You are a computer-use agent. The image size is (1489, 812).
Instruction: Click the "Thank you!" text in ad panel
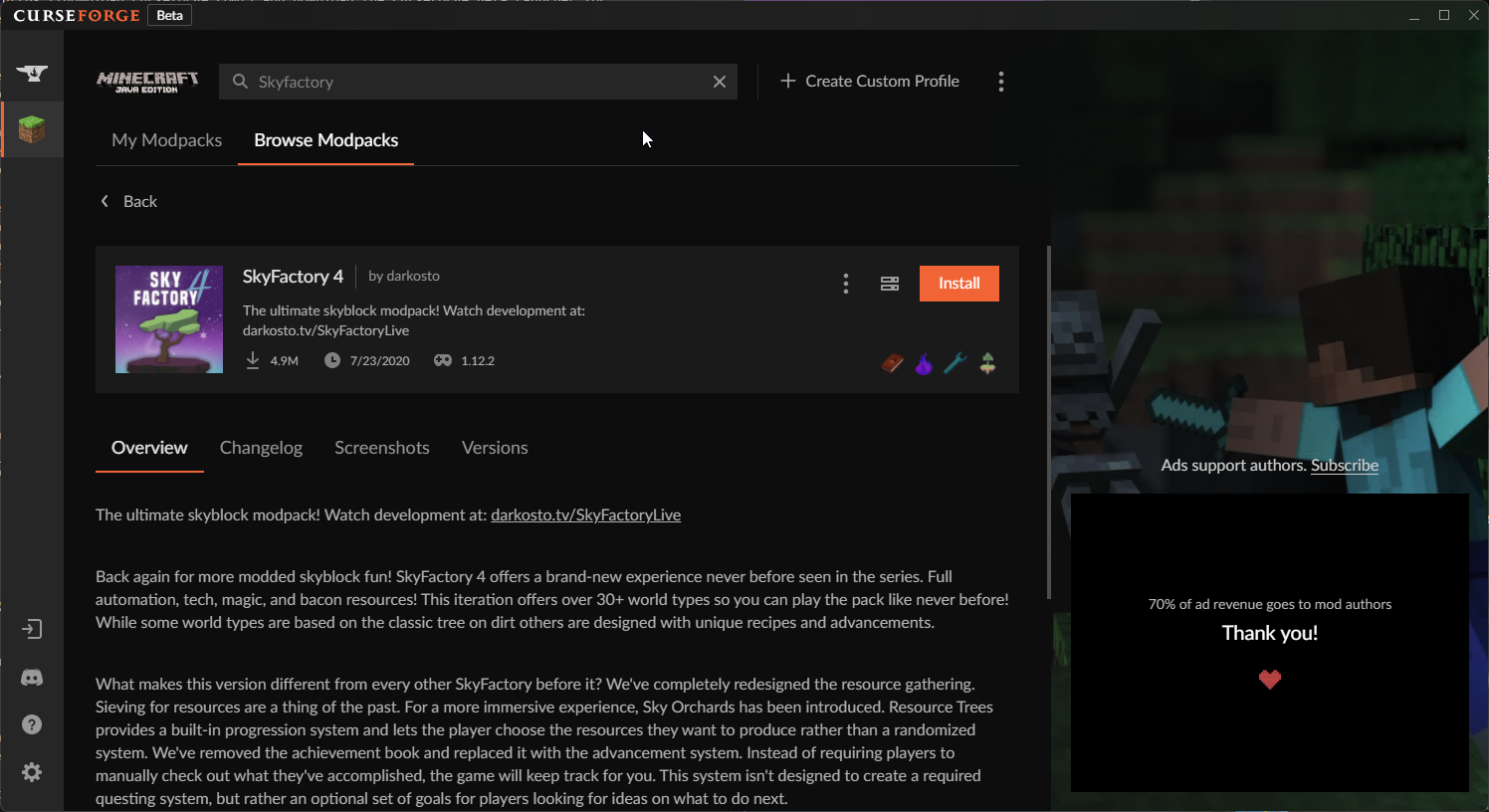(1270, 633)
